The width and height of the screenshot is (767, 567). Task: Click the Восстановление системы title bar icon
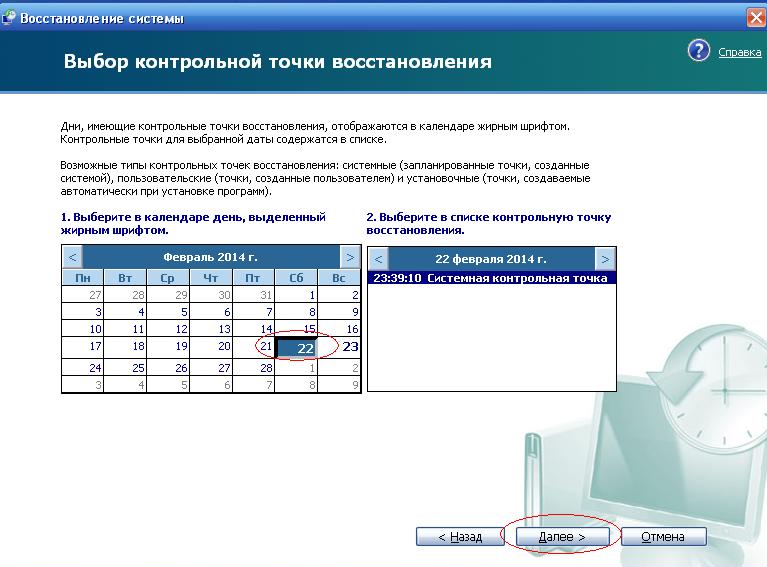pos(8,18)
